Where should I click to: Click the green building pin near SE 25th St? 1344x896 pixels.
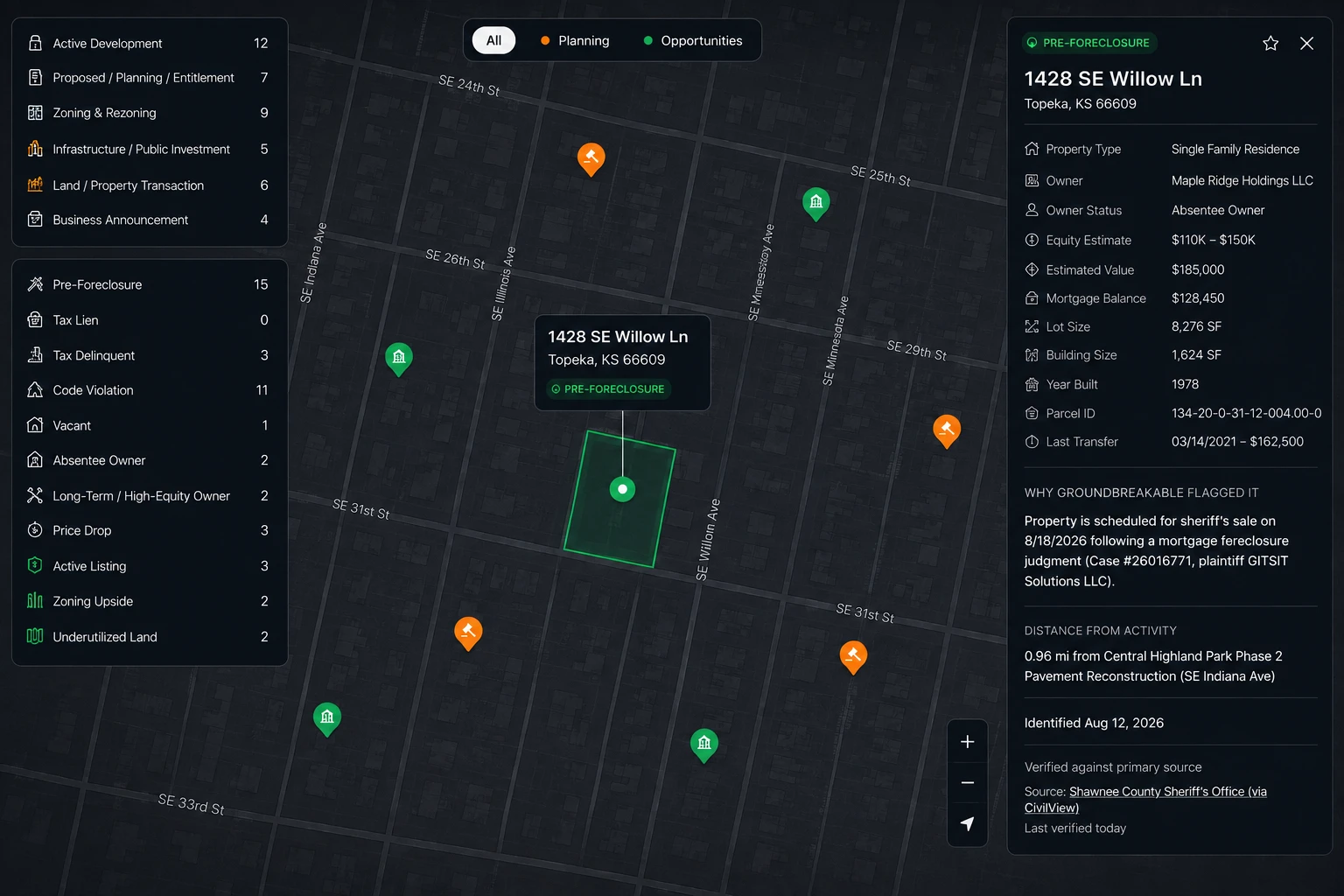click(x=816, y=204)
